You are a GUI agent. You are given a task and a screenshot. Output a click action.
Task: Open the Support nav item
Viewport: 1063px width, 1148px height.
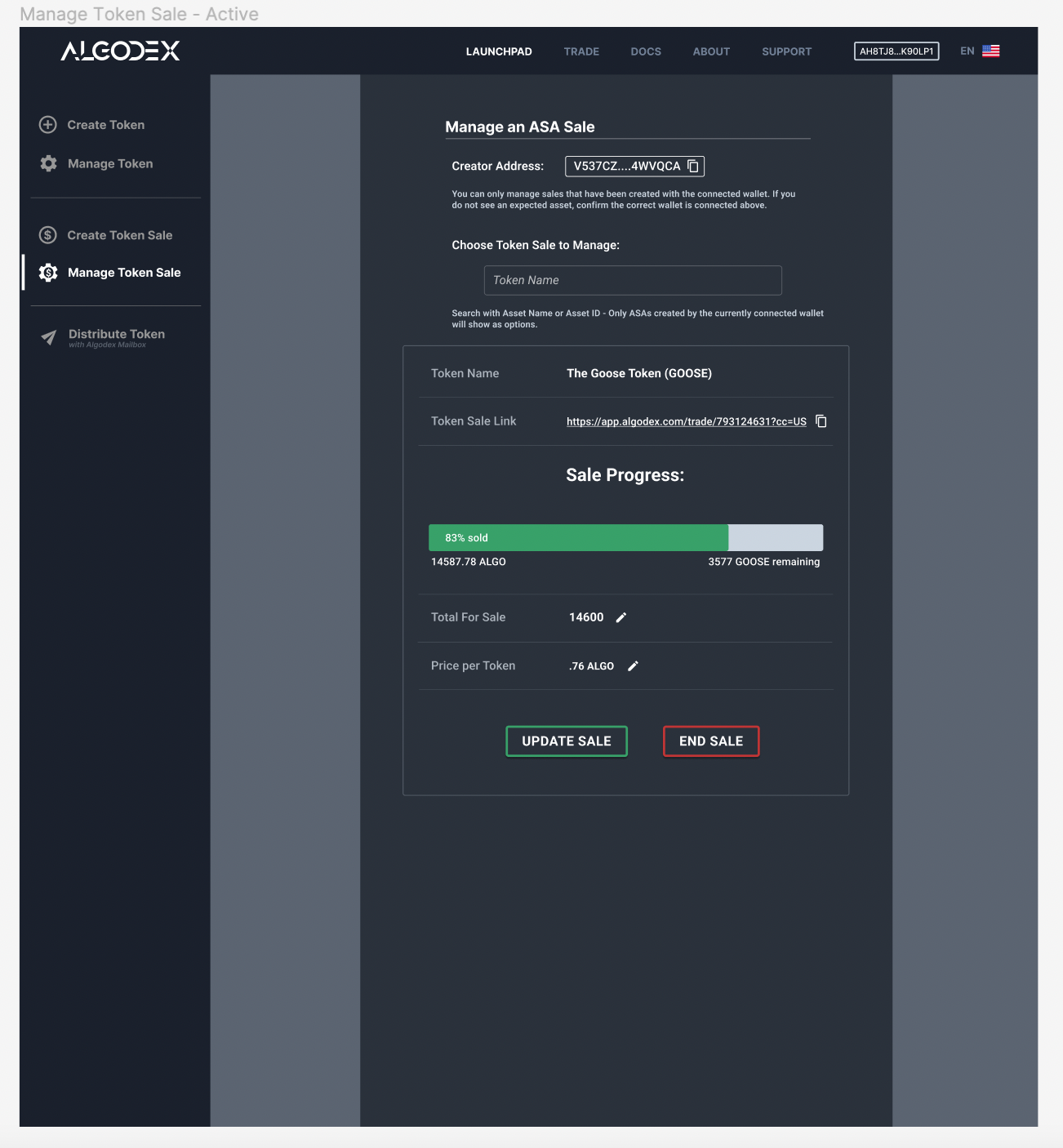(x=787, y=51)
